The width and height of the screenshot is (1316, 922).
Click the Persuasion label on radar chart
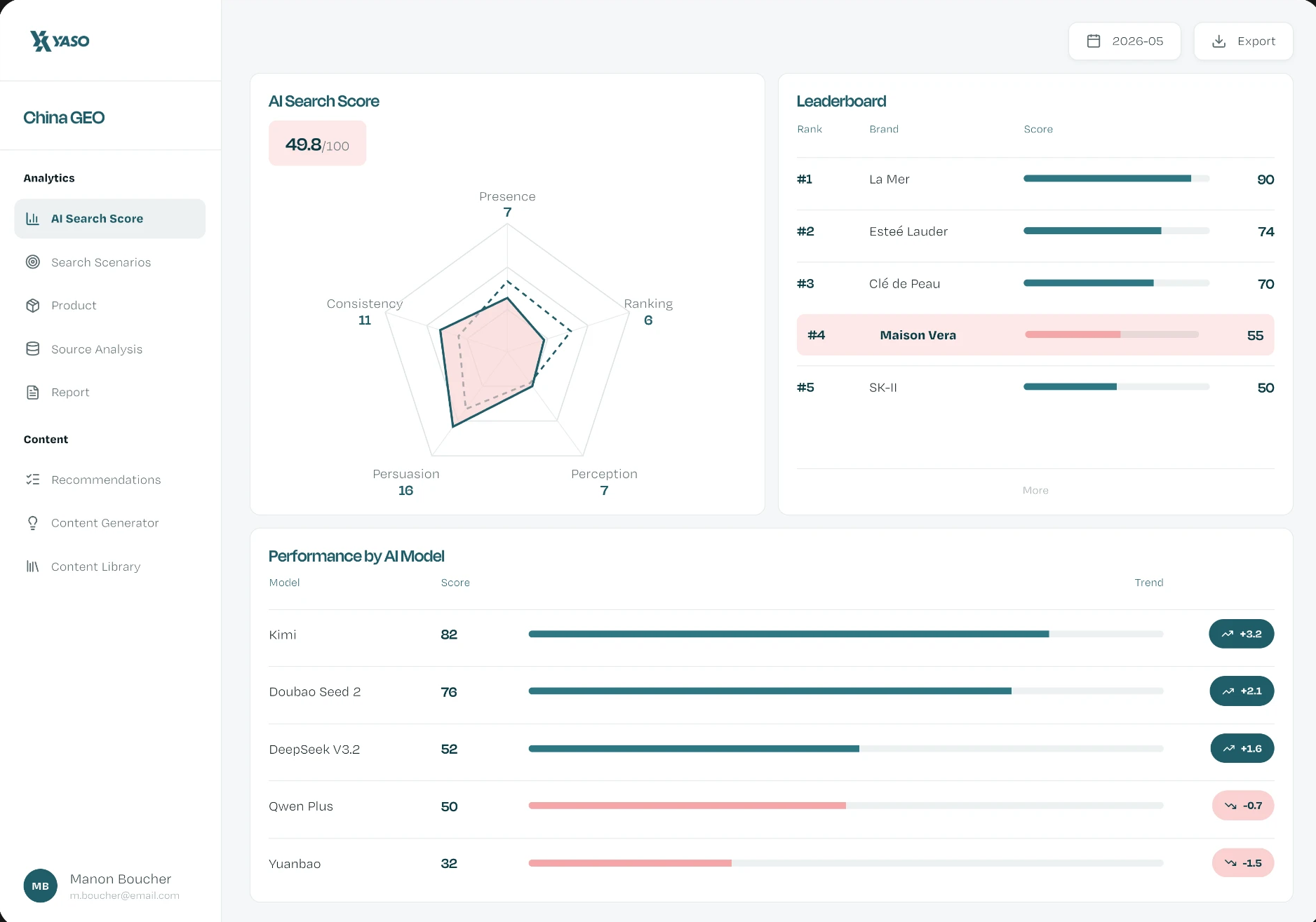coord(406,474)
